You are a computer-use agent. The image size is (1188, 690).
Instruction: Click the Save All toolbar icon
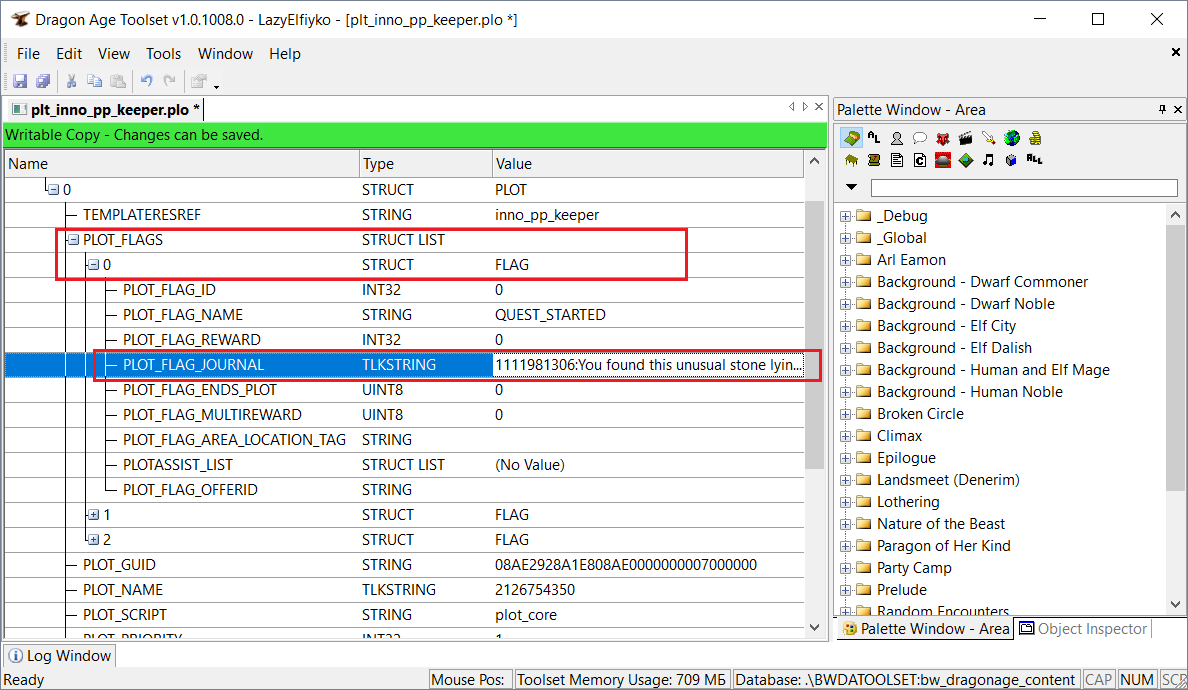(43, 81)
